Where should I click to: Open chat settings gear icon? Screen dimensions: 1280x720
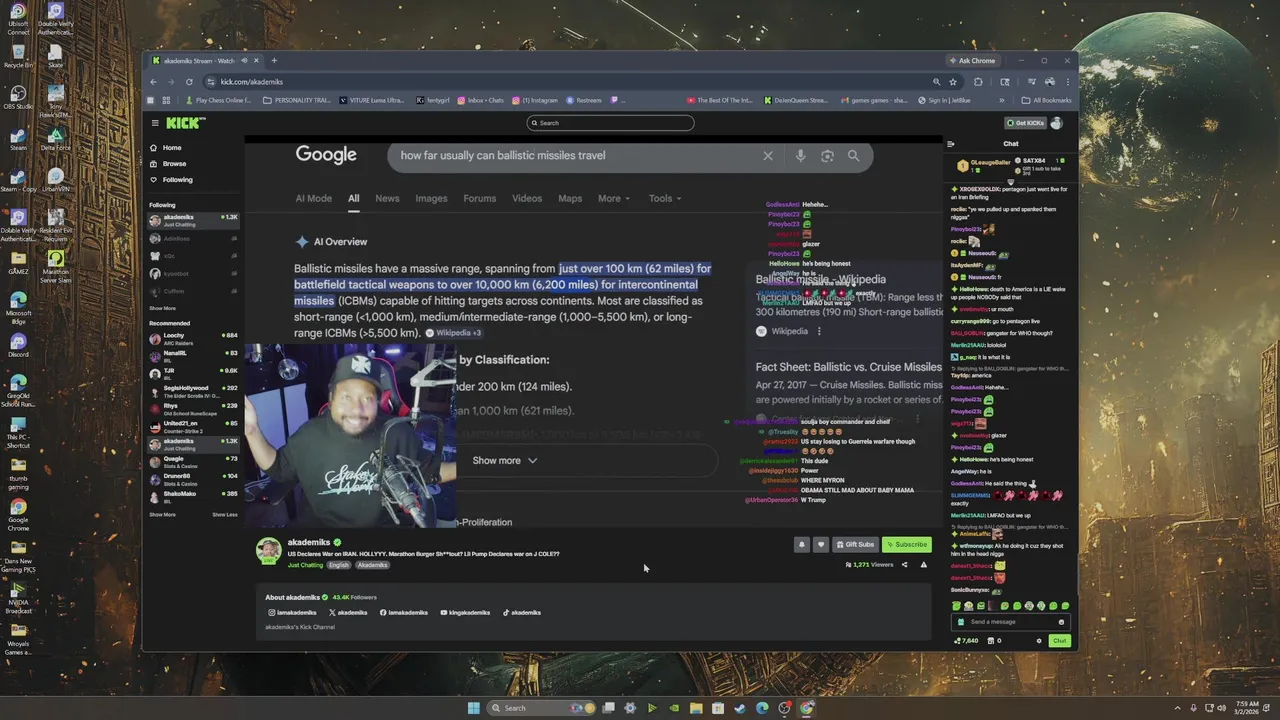pyautogui.click(x=1039, y=641)
